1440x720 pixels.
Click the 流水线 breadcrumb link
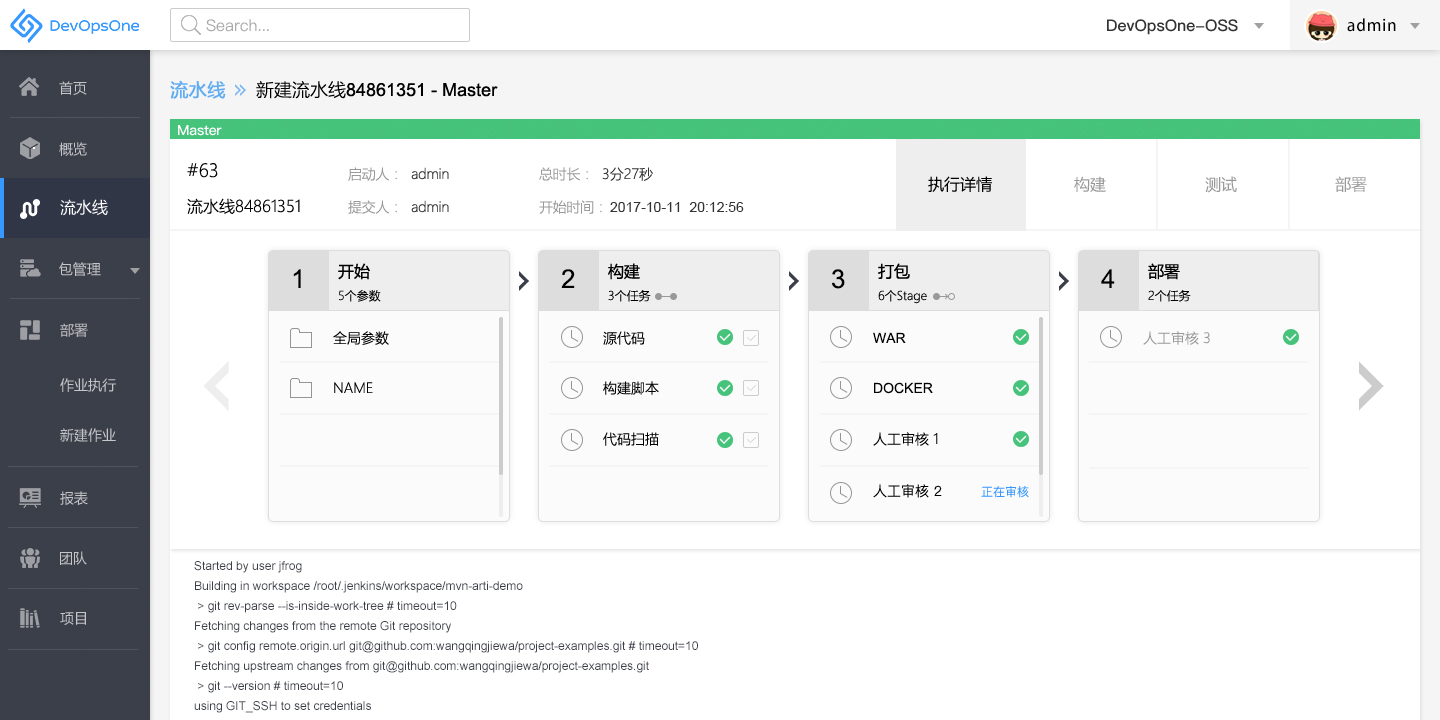click(x=198, y=90)
